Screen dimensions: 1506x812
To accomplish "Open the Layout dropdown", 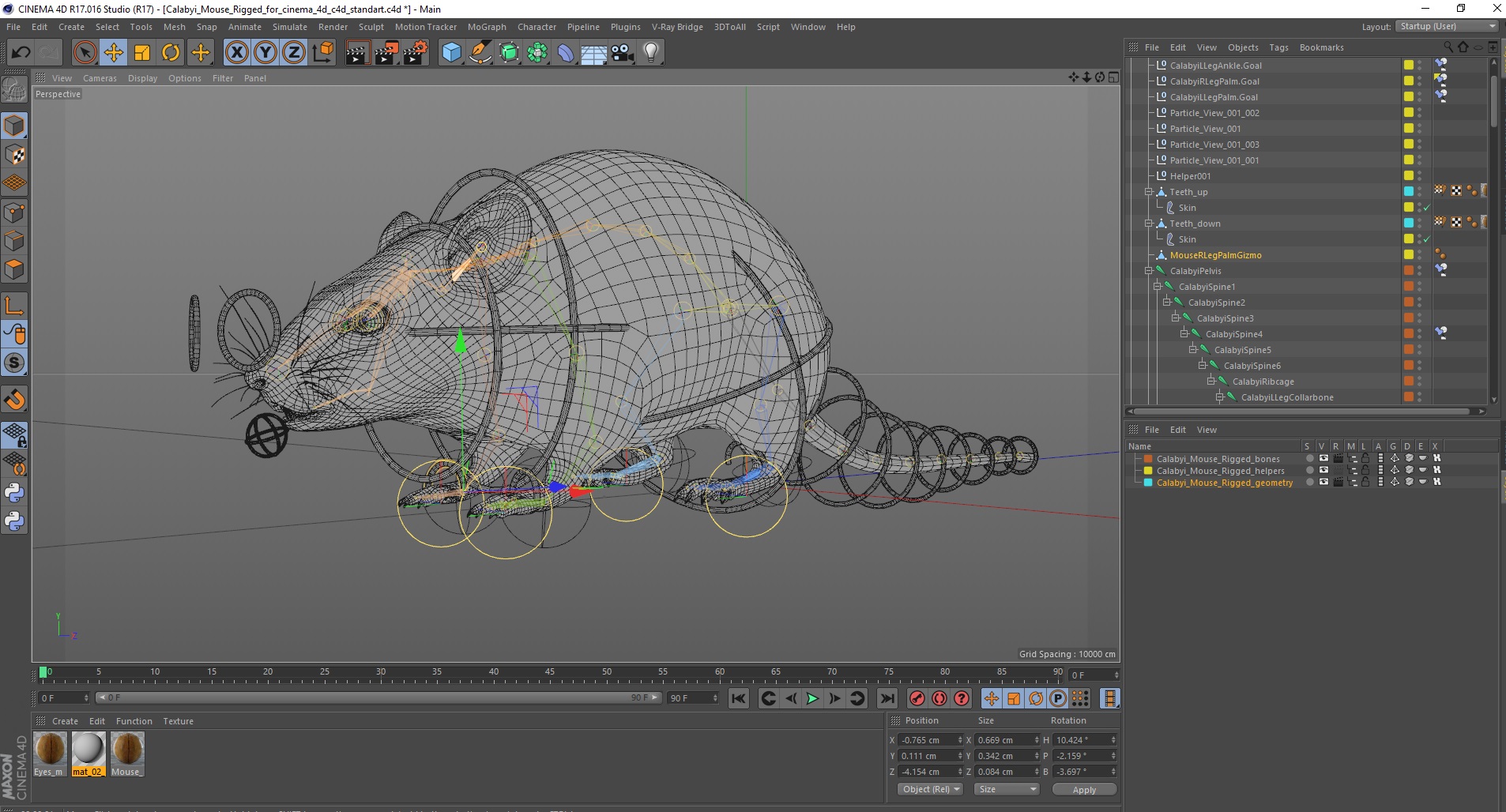I will click(1447, 26).
